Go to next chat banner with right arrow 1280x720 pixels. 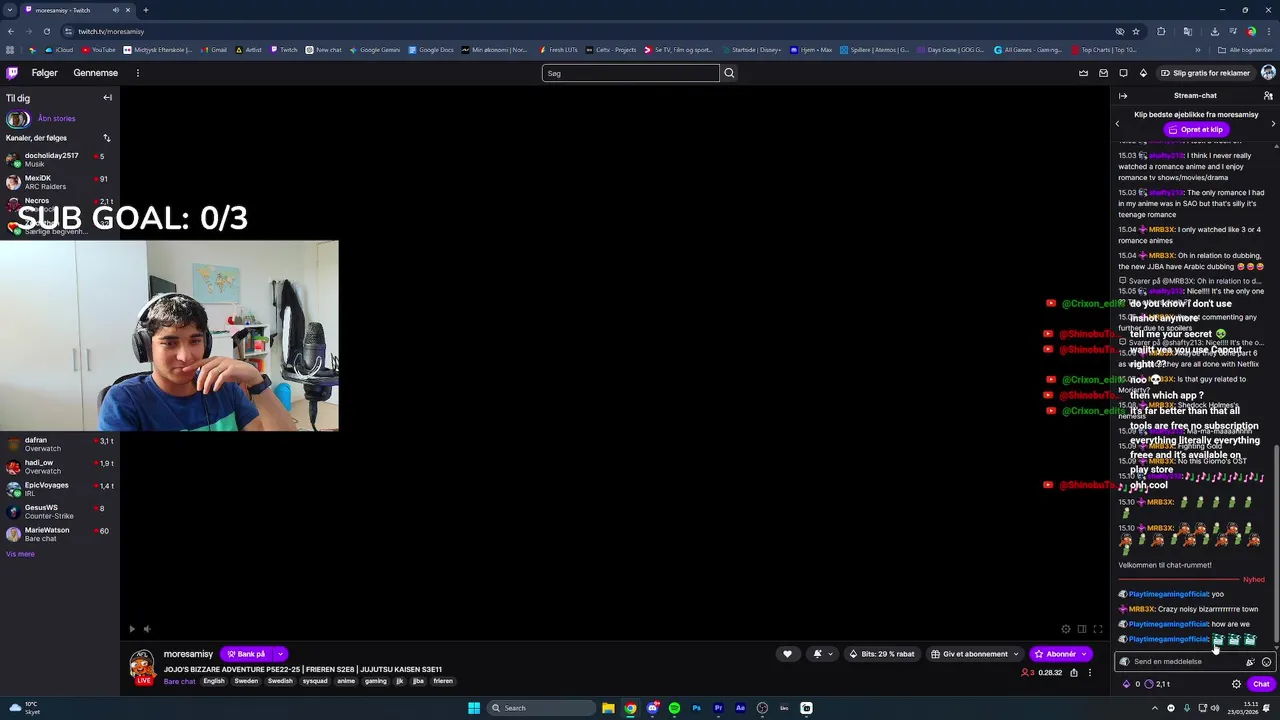point(1273,123)
